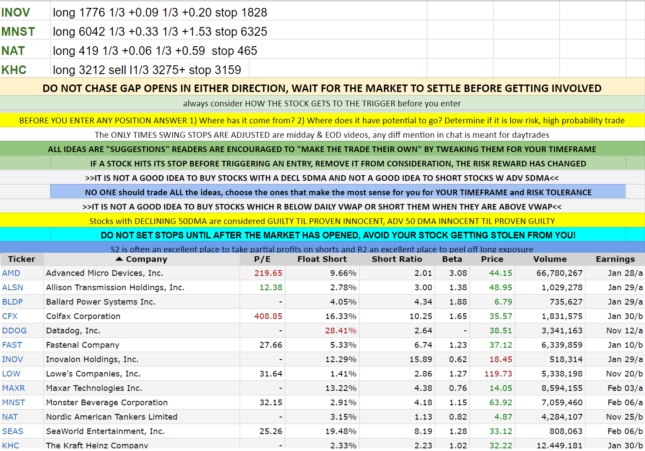
Task: Open the LOW ticker link
Action: tap(11, 374)
